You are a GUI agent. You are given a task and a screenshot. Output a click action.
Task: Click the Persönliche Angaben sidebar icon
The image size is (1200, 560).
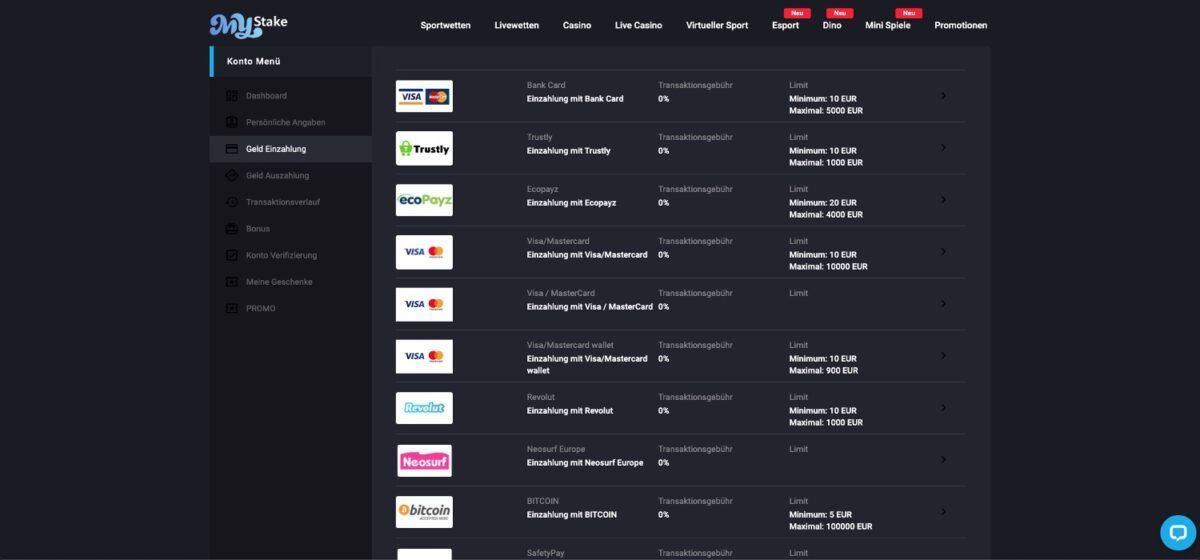point(232,122)
